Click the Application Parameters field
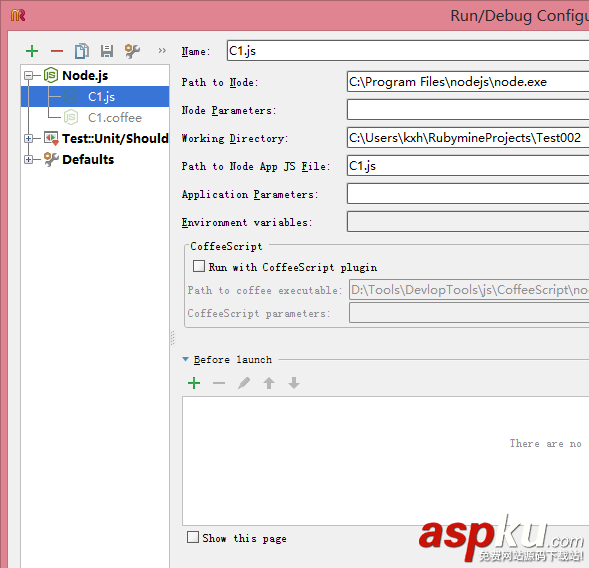This screenshot has width=589, height=568. click(468, 194)
